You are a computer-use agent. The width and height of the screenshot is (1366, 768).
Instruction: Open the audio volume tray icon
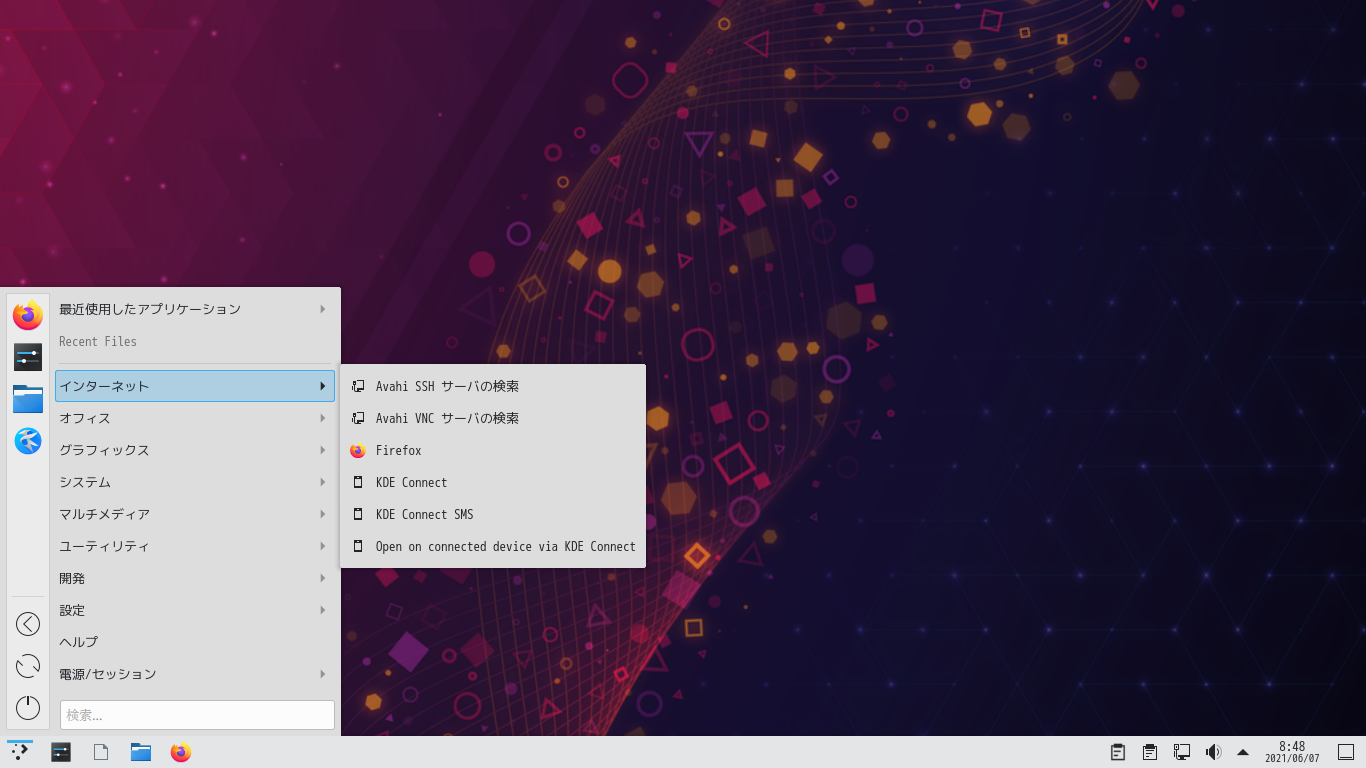1213,752
